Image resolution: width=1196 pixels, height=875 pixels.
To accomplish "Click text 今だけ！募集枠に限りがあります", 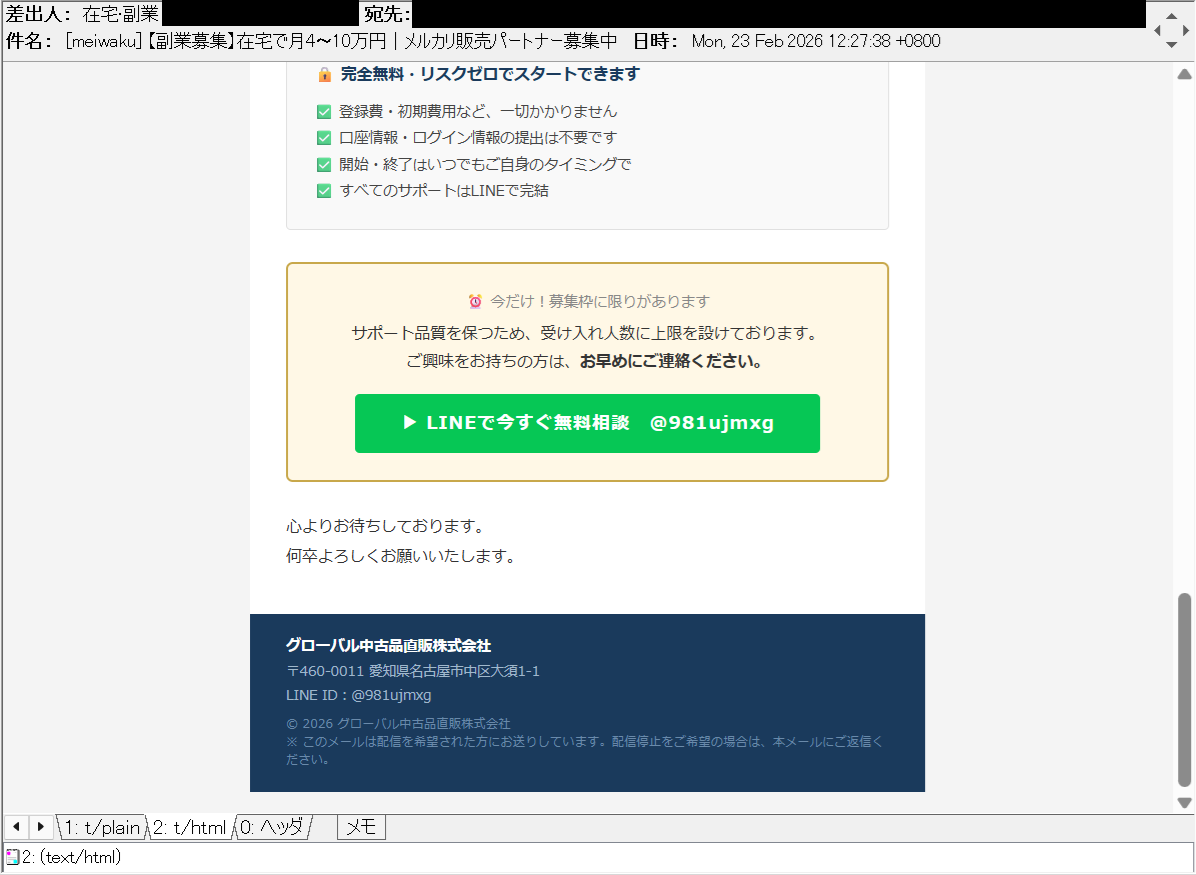I will pos(600,301).
